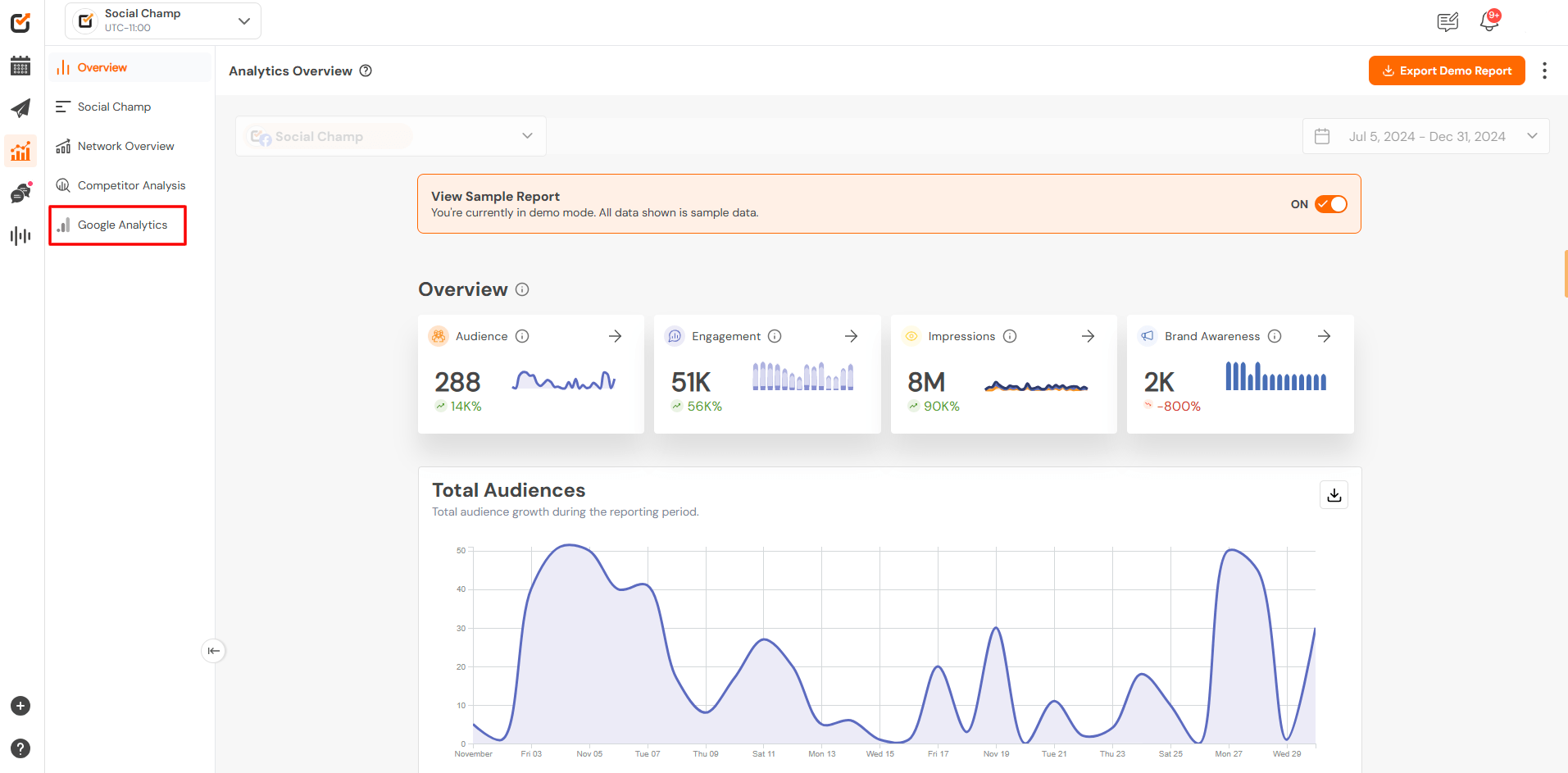Click the Total Audiences heading
1568x773 pixels.
click(509, 490)
